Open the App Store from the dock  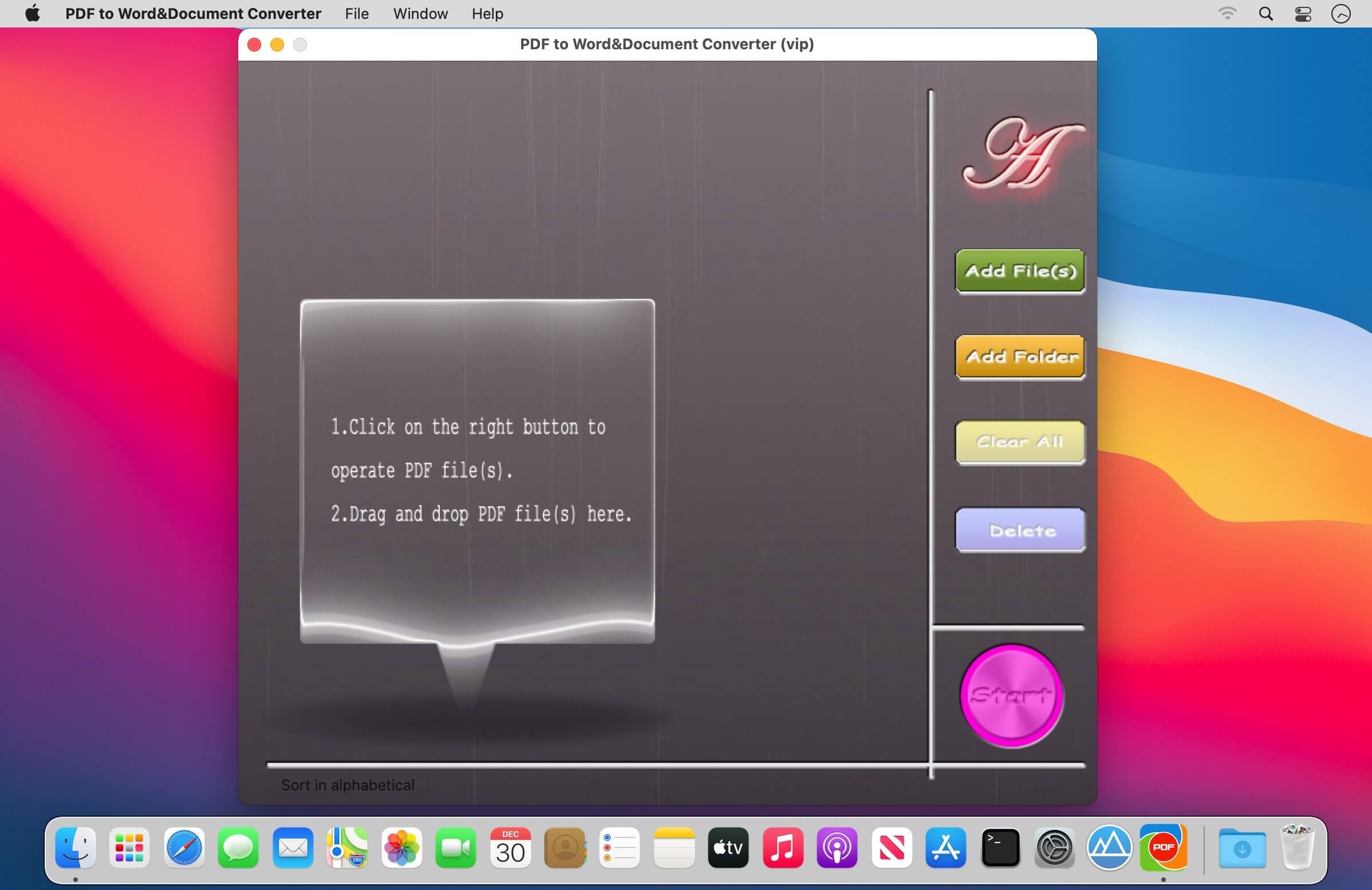(945, 848)
